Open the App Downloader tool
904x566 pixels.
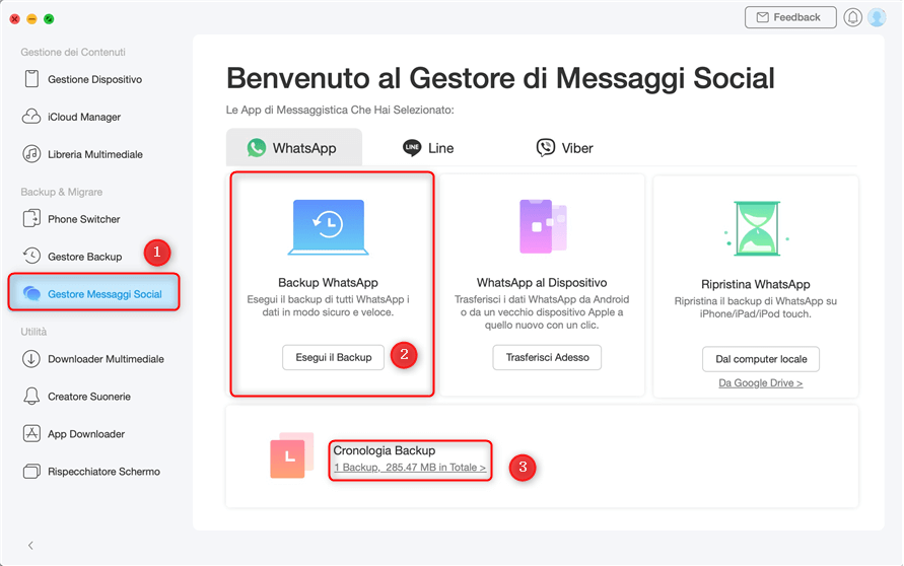[86, 434]
